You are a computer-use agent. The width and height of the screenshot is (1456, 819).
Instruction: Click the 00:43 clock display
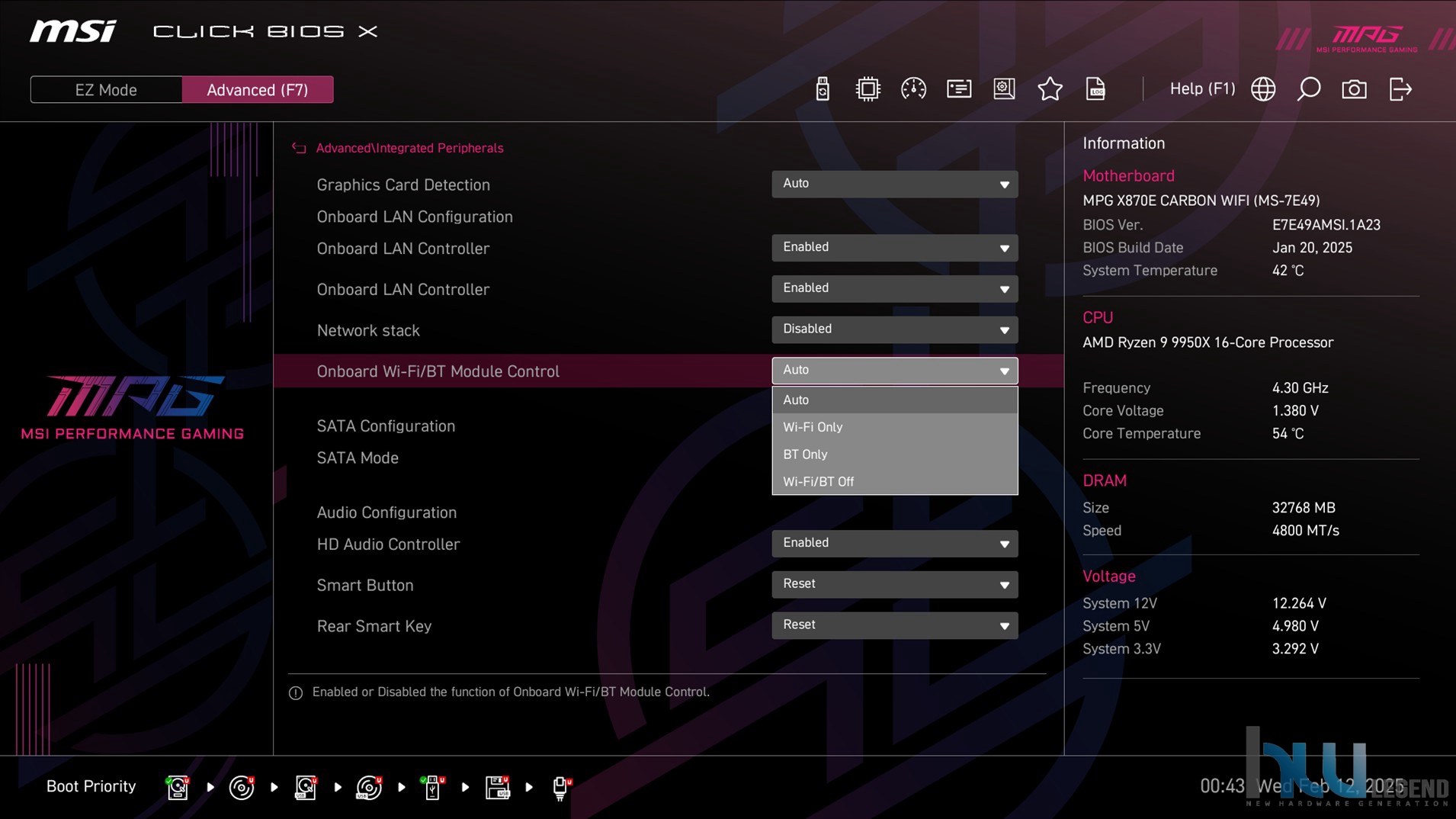[1222, 786]
